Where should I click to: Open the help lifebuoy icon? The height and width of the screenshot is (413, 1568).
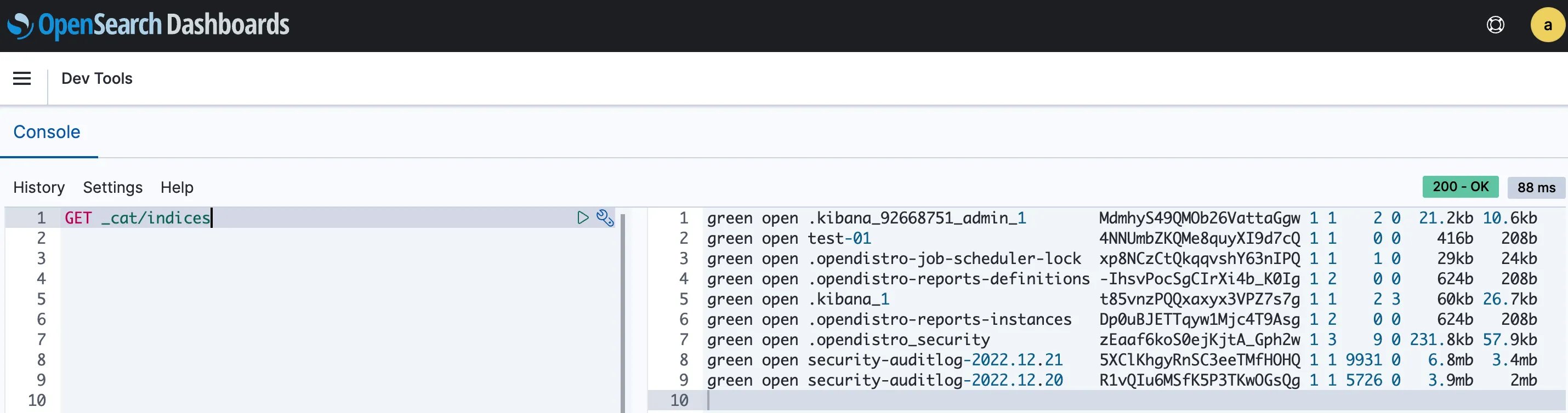1495,25
